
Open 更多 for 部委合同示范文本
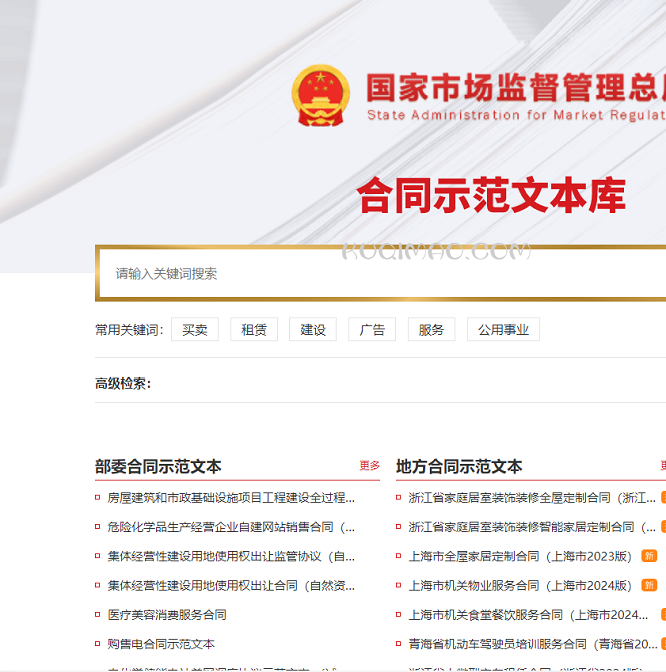[369, 465]
